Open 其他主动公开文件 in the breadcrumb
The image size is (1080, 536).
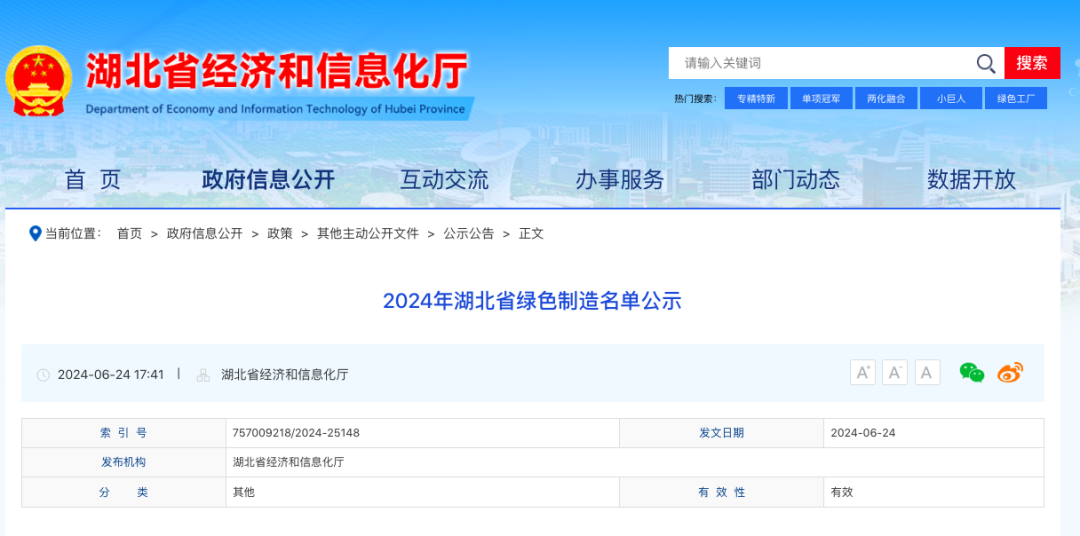coord(368,233)
